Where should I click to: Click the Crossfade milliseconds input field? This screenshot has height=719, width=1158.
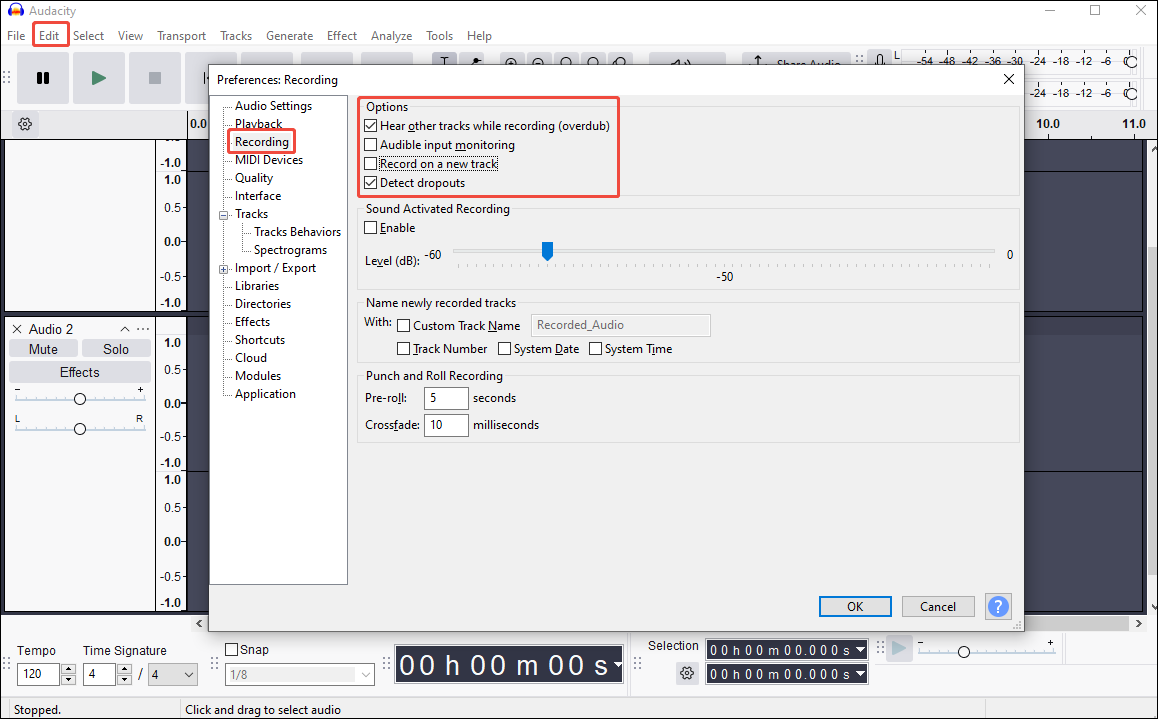click(446, 424)
